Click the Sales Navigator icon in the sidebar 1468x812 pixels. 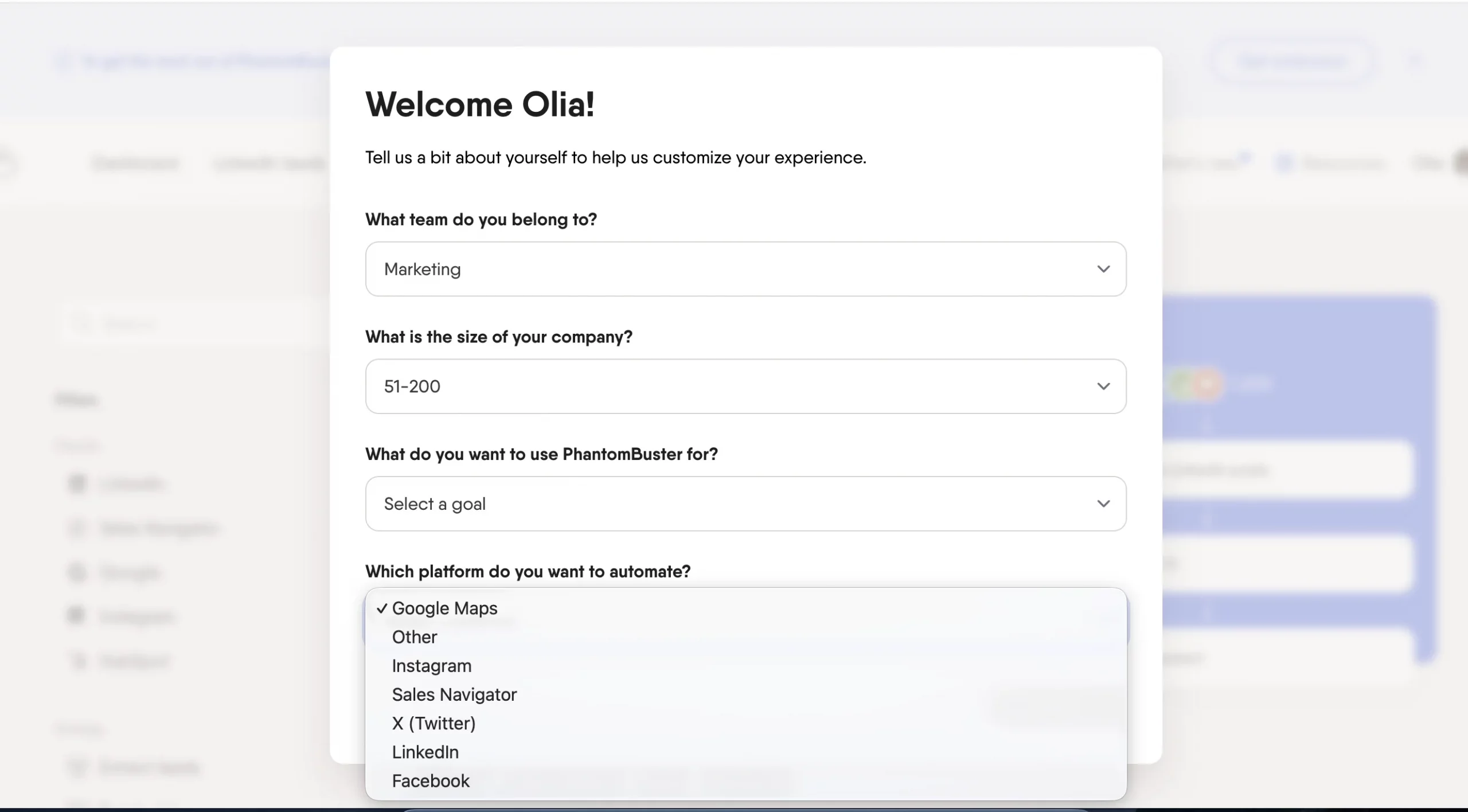tap(77, 528)
